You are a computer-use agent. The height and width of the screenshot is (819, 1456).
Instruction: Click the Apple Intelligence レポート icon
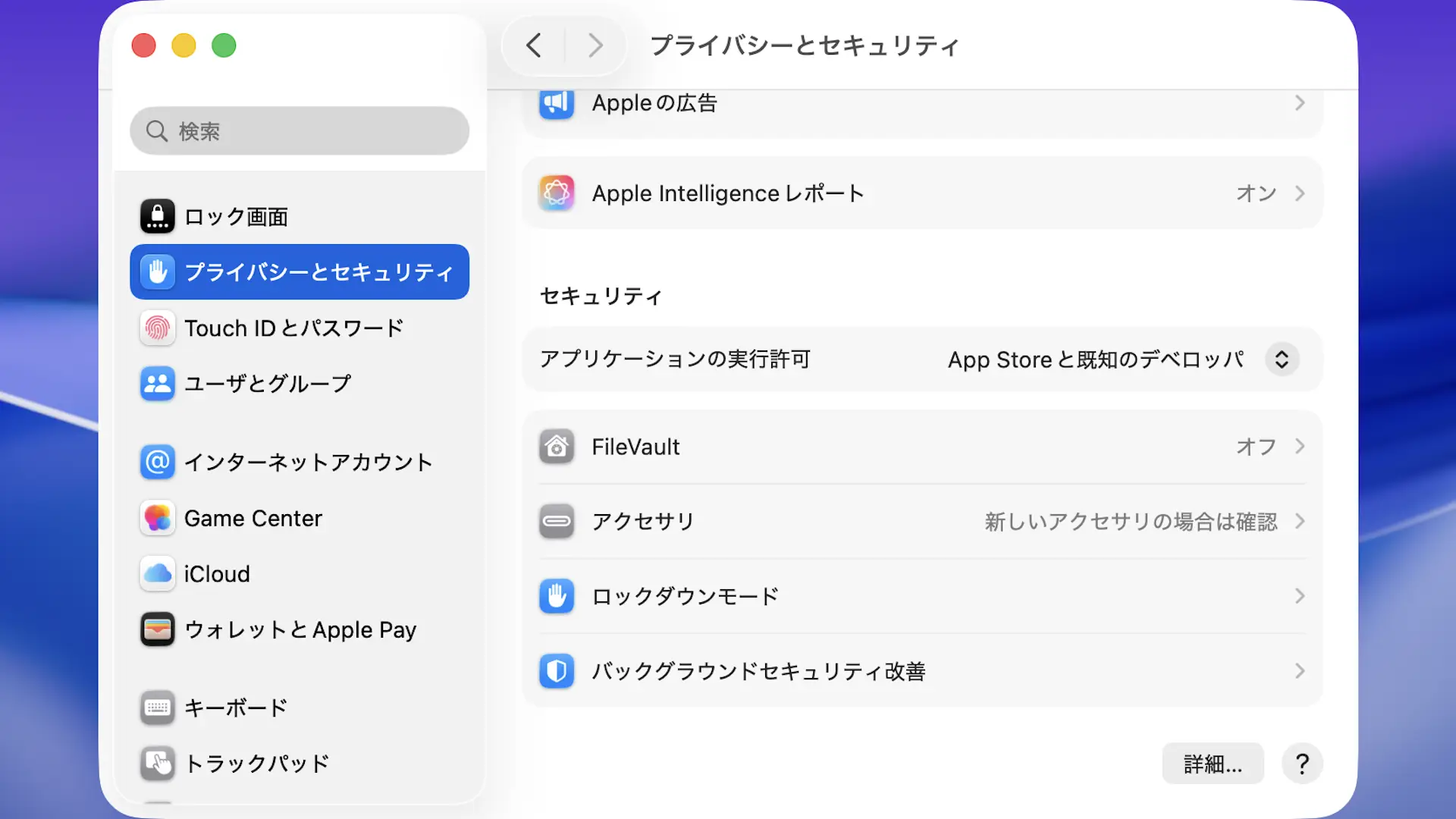pos(557,193)
